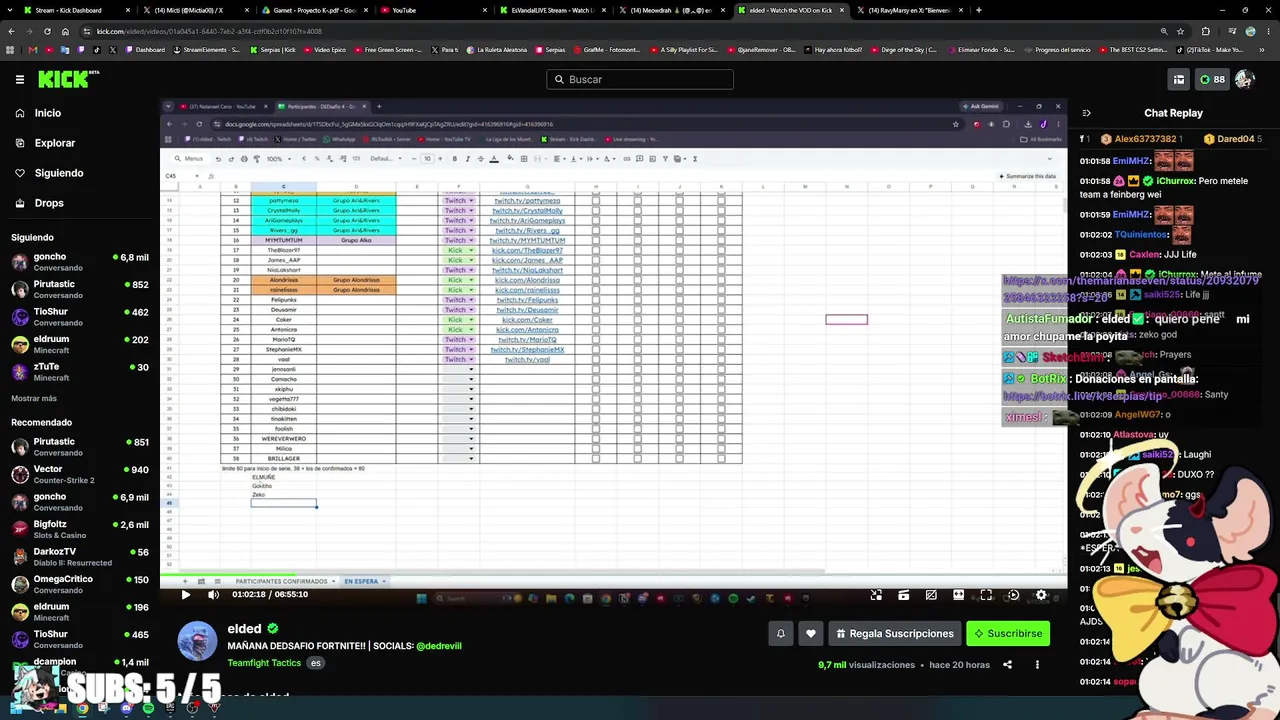Open goncho channel in Siguiendo list
This screenshot has width=1280, height=720.
[x=80, y=262]
